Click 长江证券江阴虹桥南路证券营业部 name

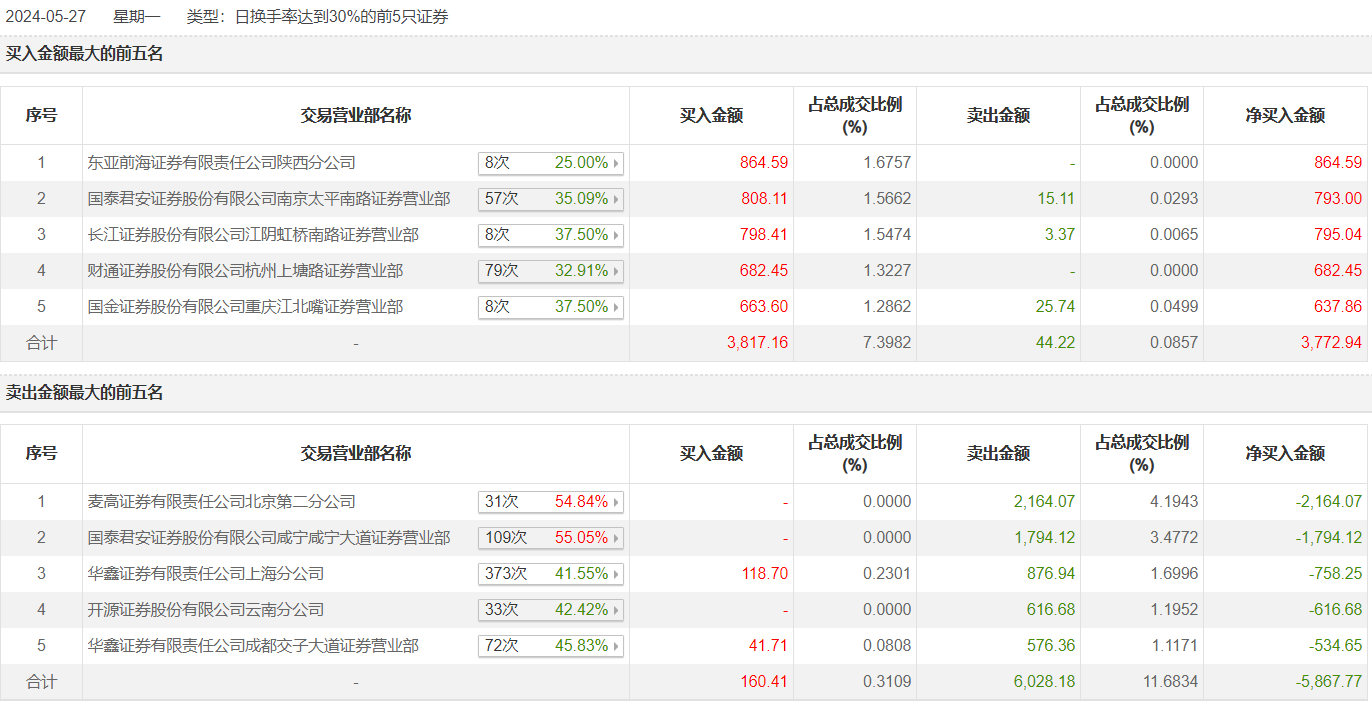[x=253, y=235]
